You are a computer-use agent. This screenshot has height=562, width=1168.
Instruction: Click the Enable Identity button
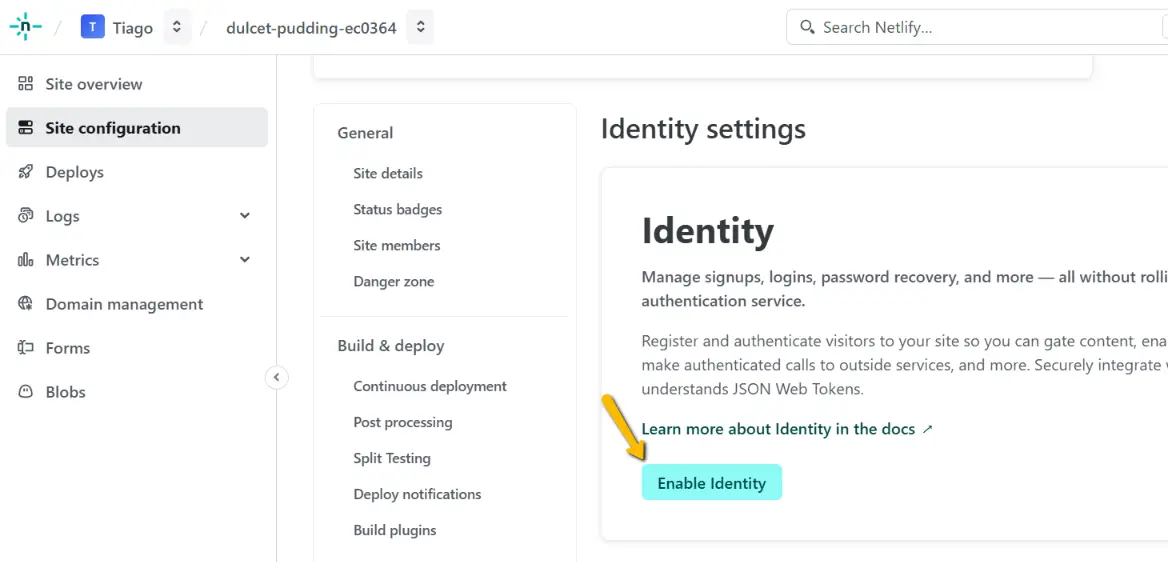coord(711,483)
